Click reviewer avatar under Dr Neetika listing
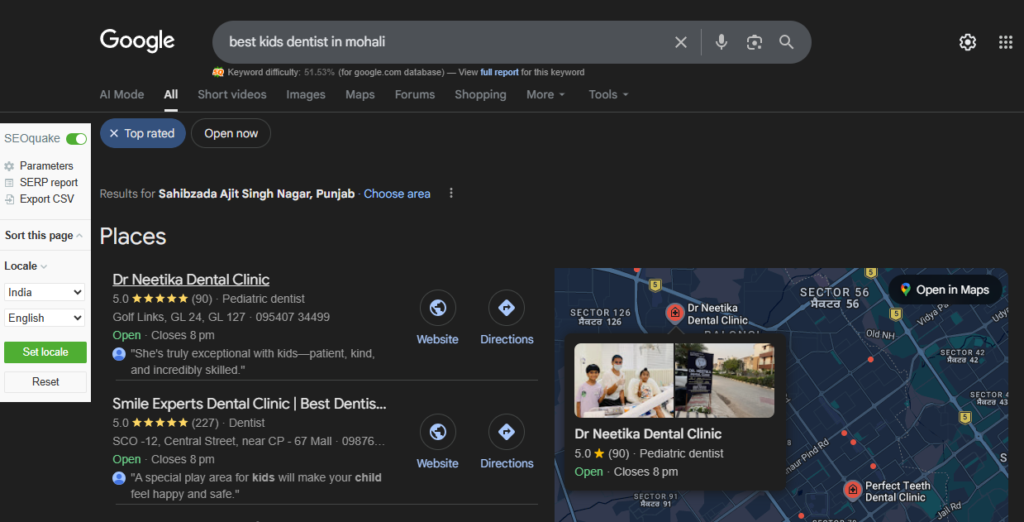 [119, 354]
